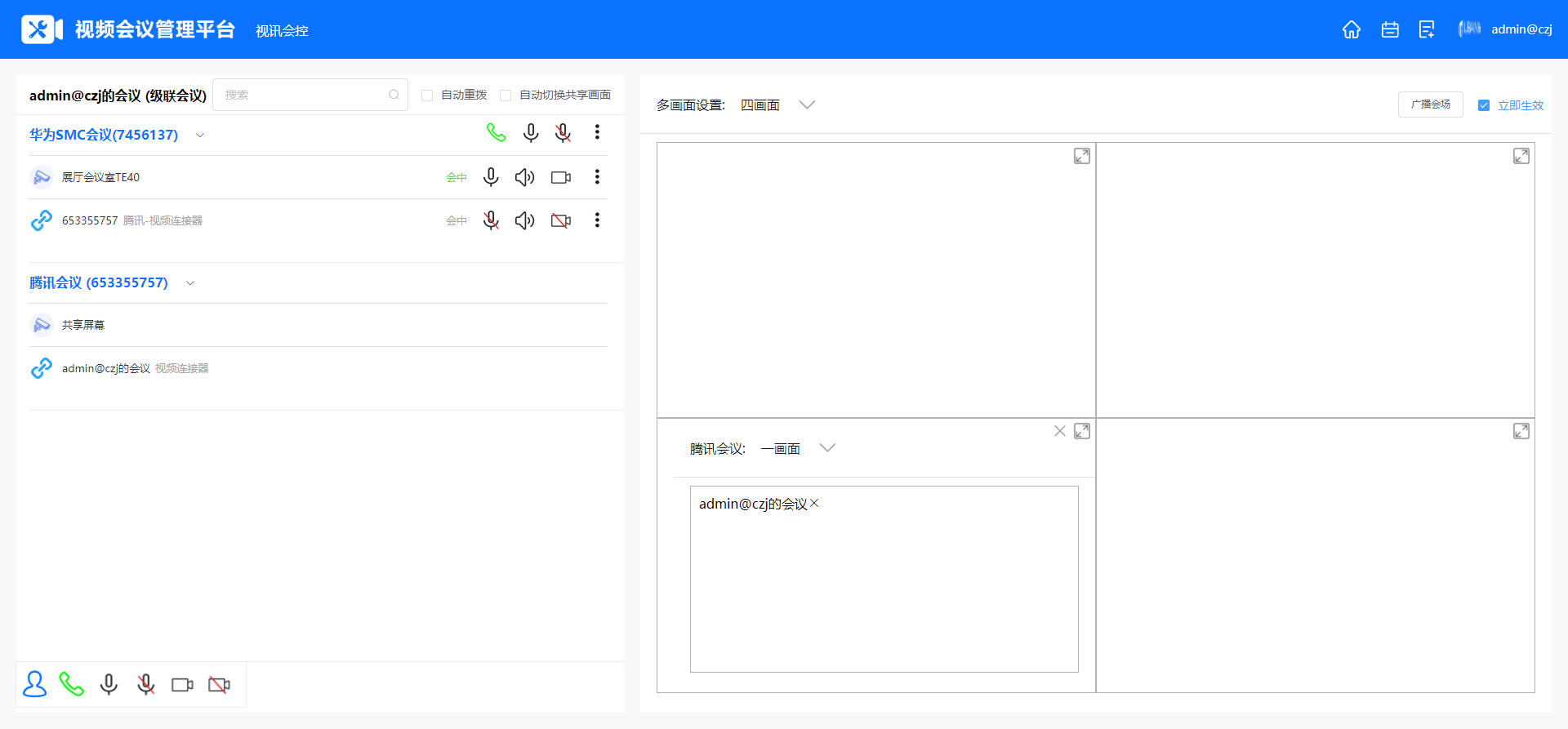Select the 展厅会议室TE40 participant row
1568x729 pixels.
[x=318, y=177]
